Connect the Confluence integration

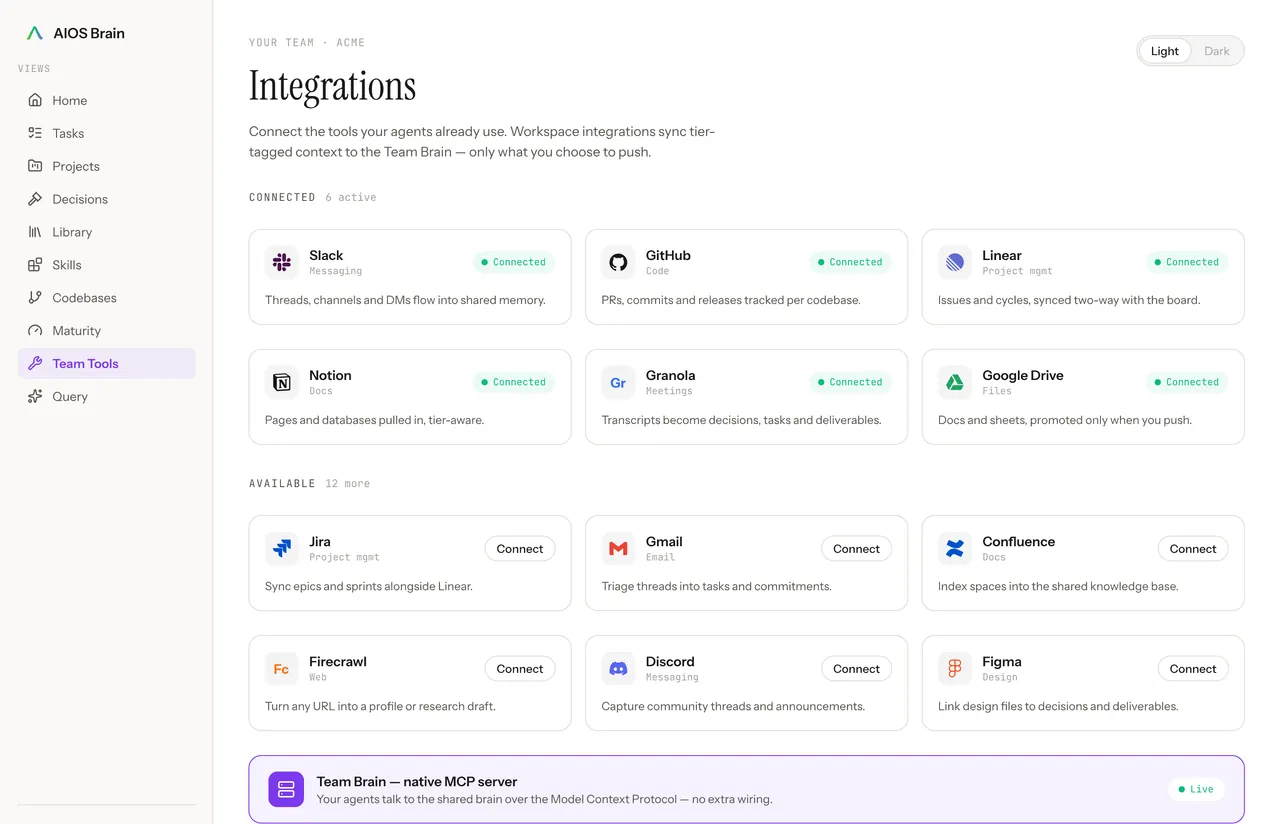(1193, 548)
